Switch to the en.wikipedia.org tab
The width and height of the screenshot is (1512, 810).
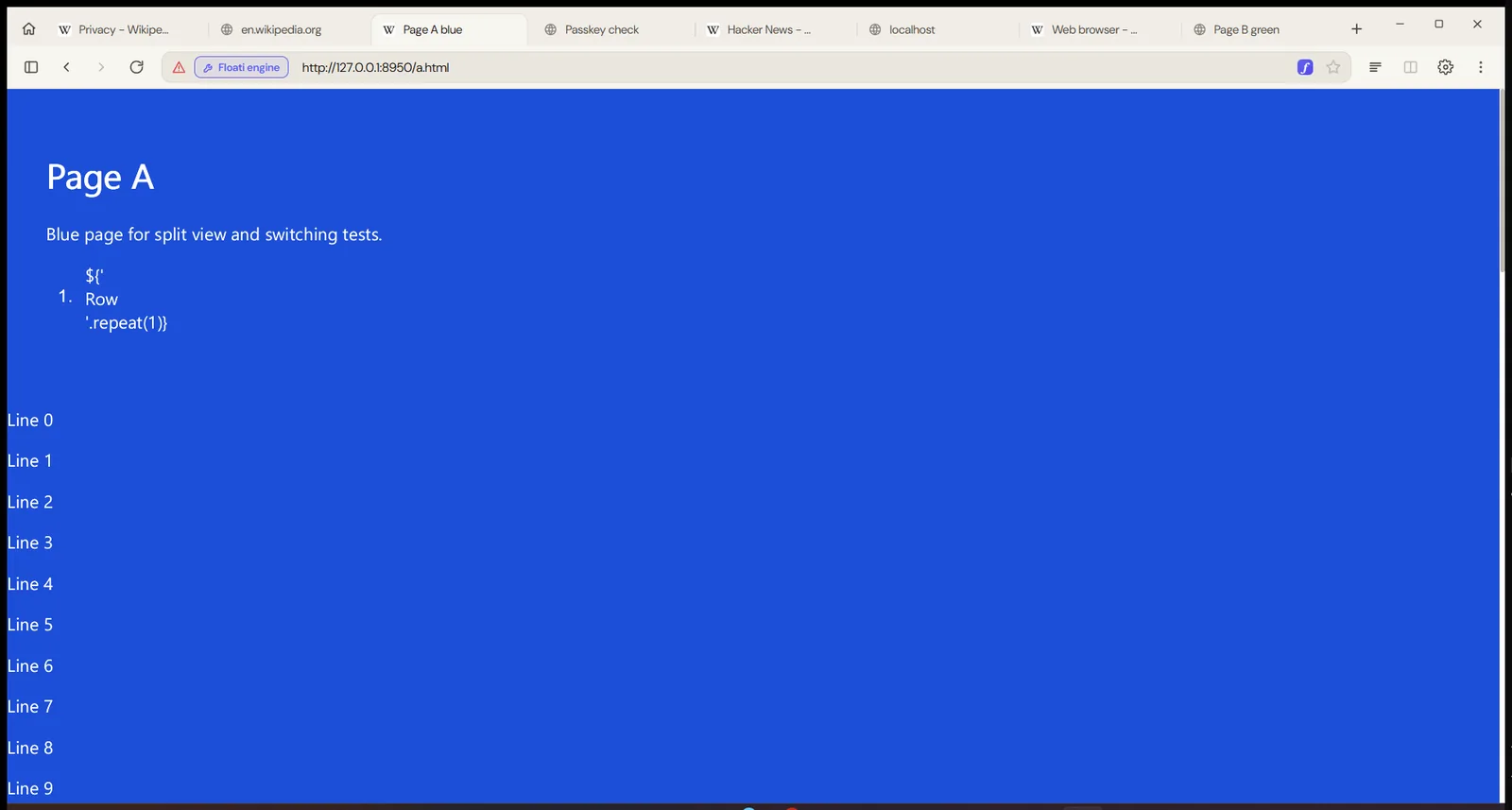tap(286, 29)
